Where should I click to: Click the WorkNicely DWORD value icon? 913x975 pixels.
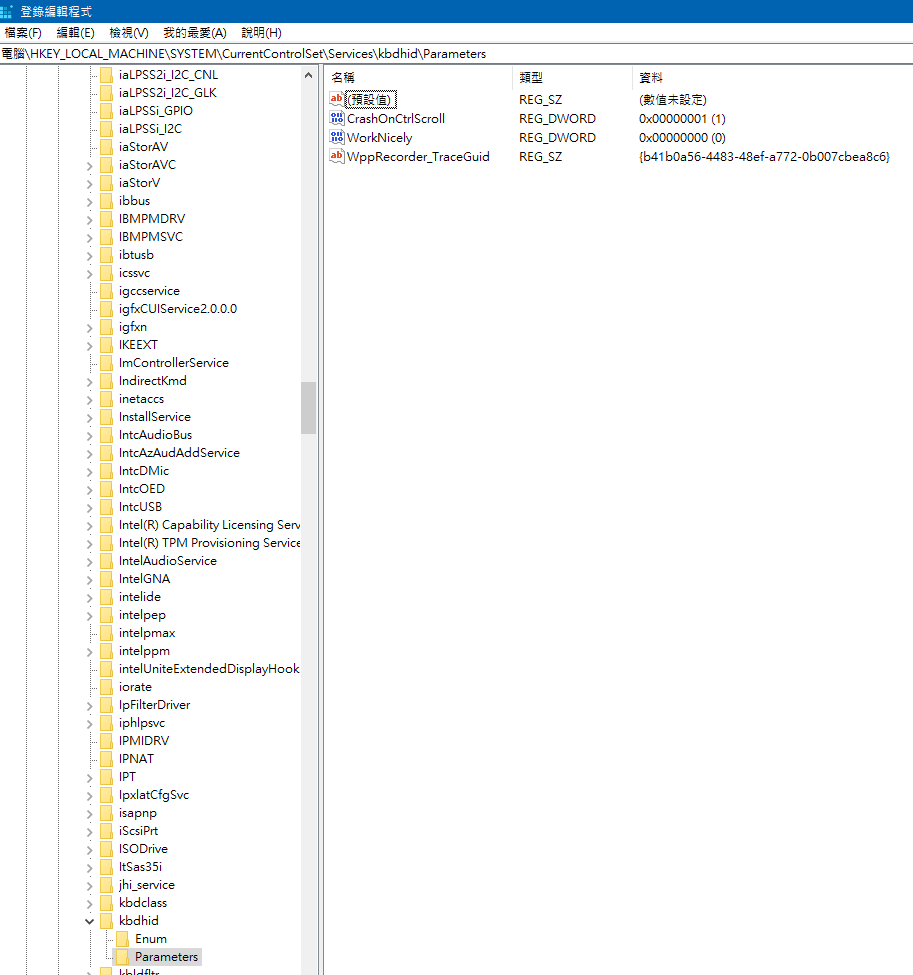pos(336,138)
